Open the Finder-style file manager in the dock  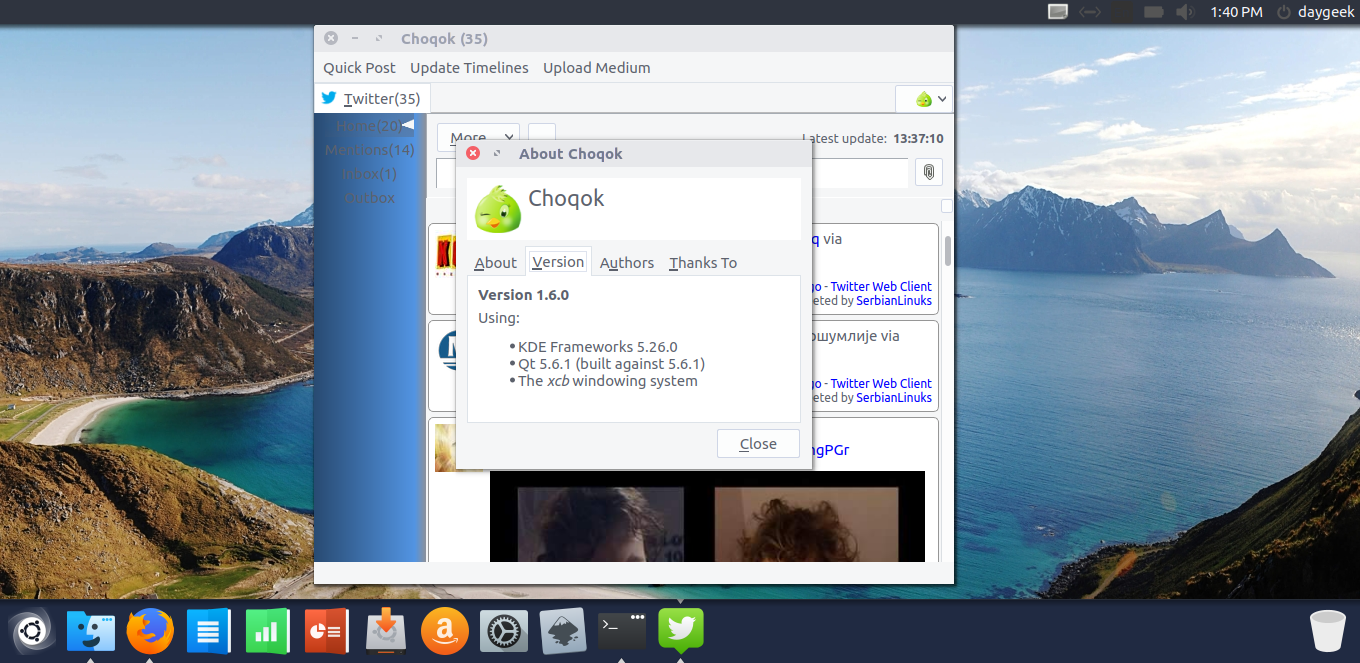(90, 632)
